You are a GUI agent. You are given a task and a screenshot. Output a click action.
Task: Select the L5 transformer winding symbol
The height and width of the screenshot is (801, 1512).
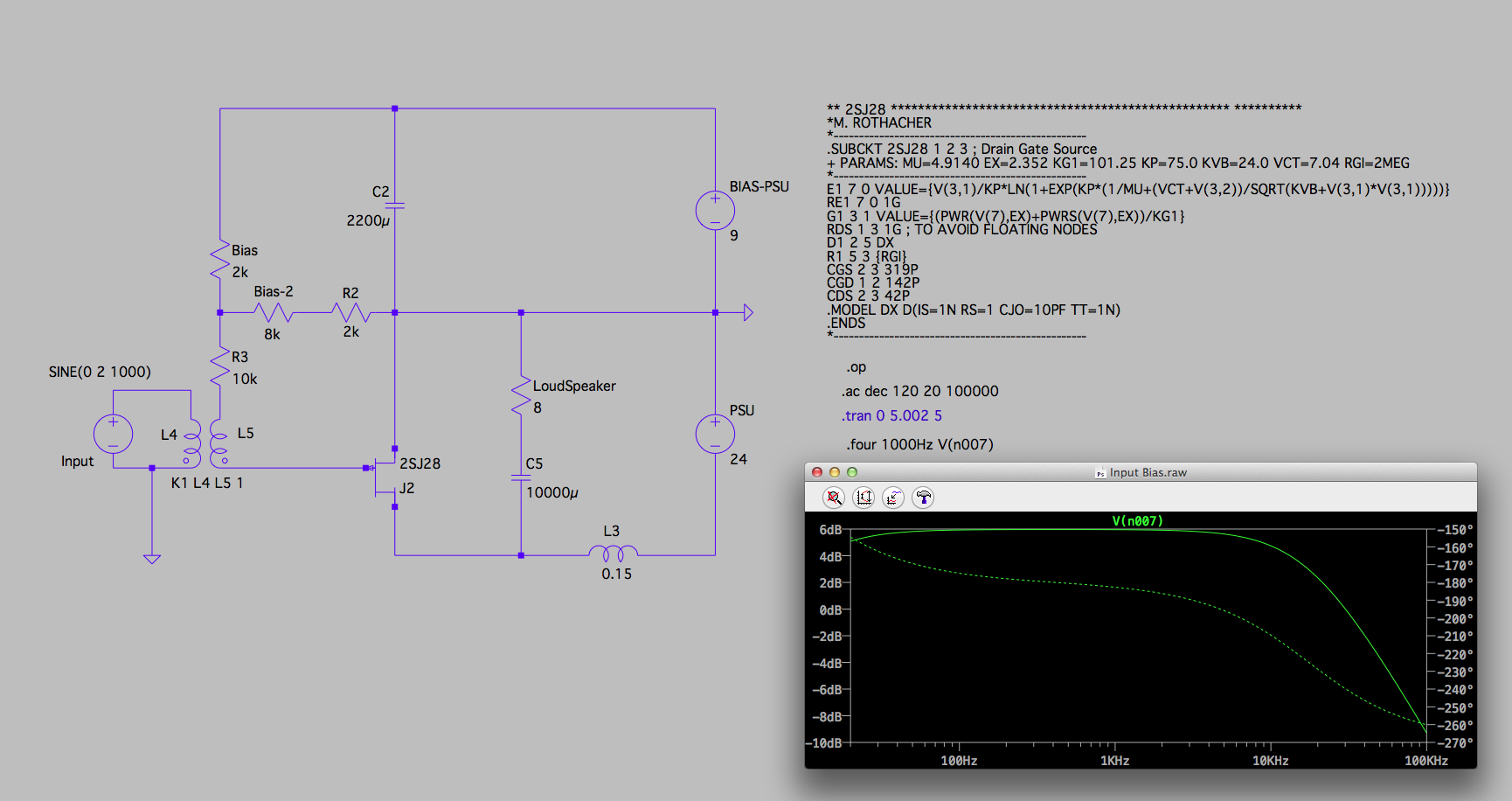click(218, 442)
